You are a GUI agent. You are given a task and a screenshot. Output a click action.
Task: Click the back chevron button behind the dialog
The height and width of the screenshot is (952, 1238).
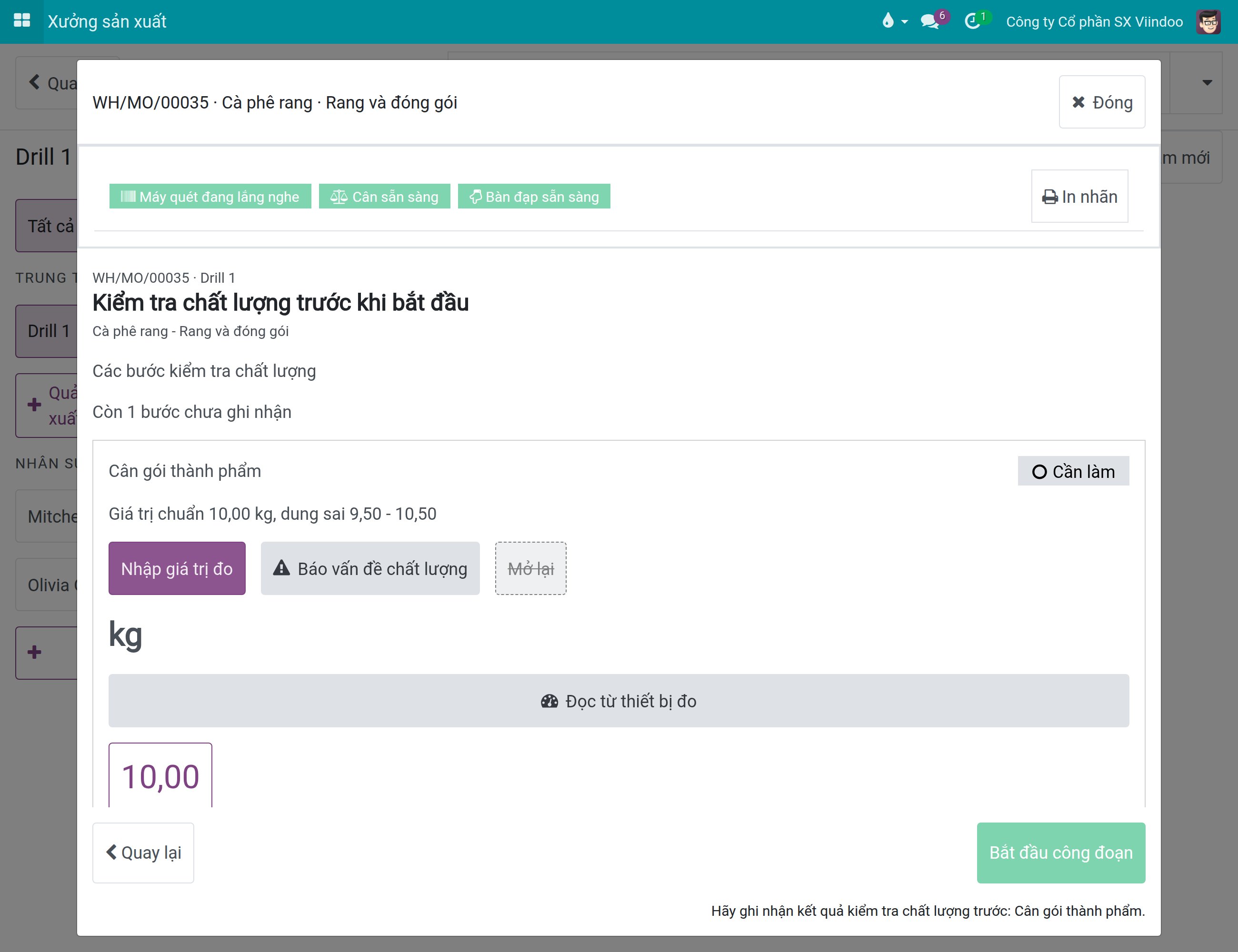(x=47, y=83)
